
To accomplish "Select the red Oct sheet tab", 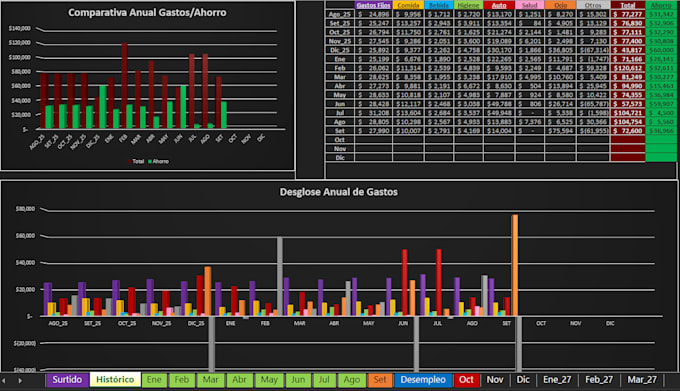I will click(466, 380).
